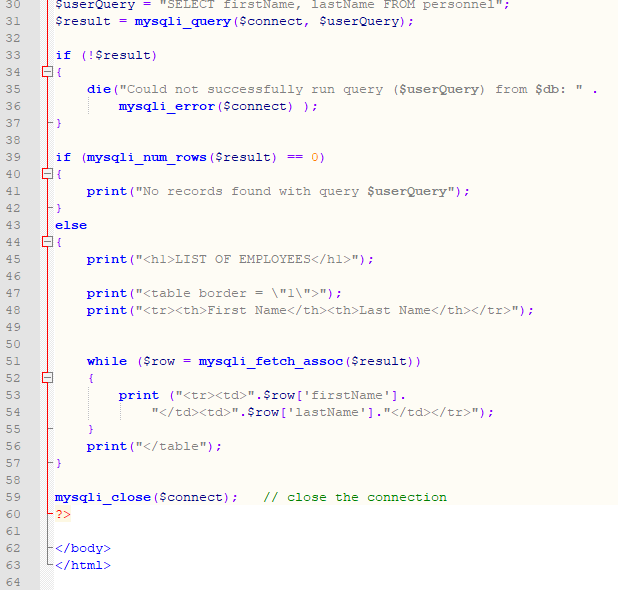Click the closing table print string

171,446
